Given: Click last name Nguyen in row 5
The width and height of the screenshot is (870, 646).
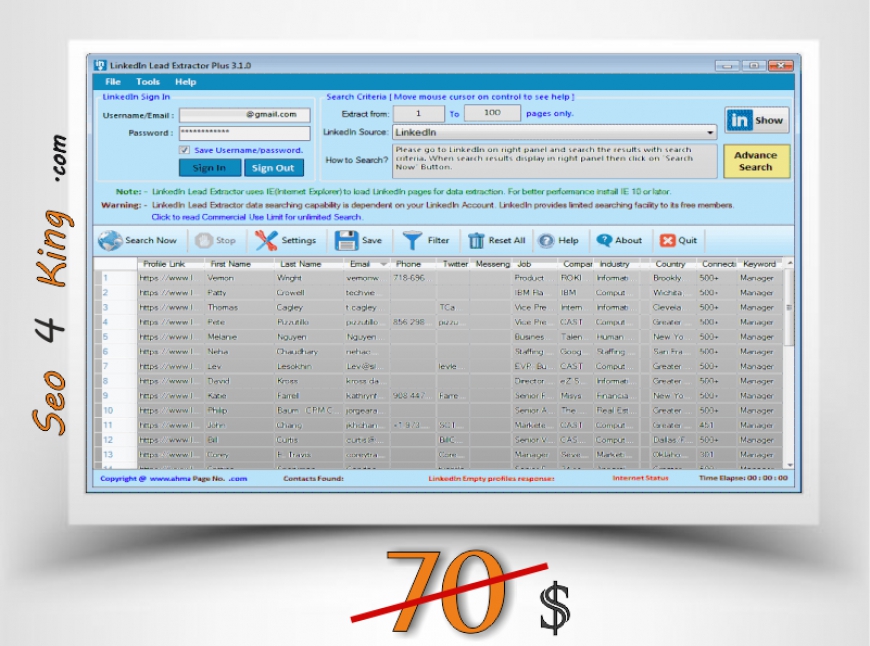Looking at the screenshot, I should point(292,337).
